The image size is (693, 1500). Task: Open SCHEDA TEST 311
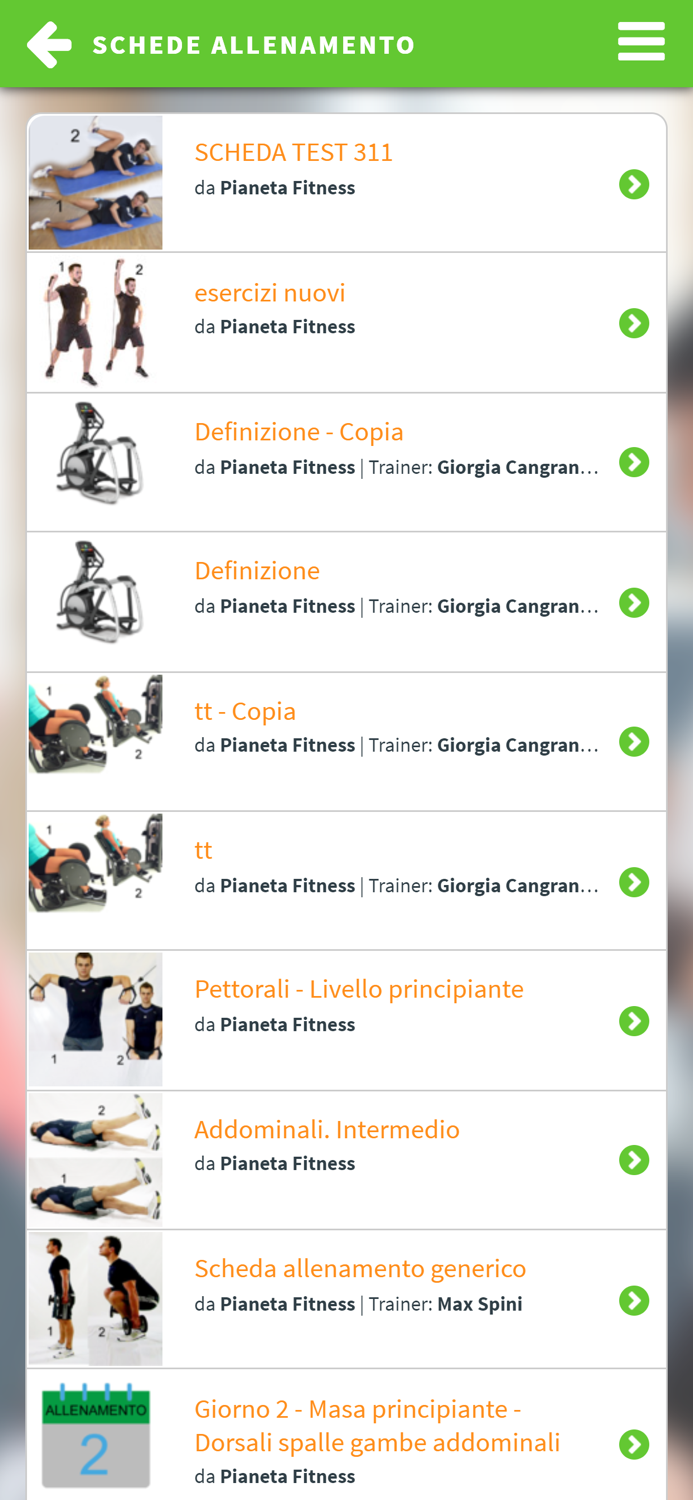tap(295, 152)
